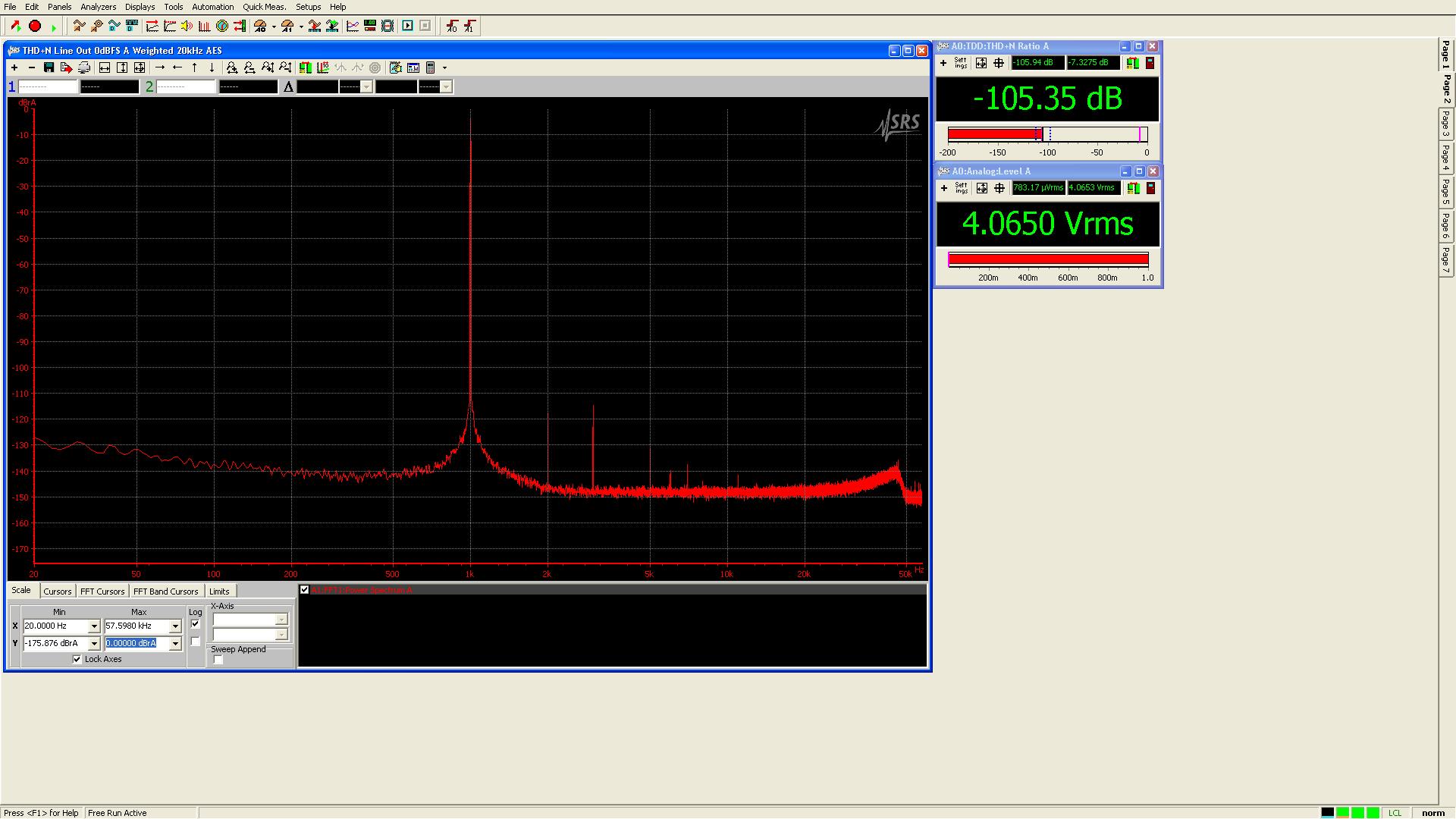Switch to the FFT Band Cursors tab

[x=166, y=591]
